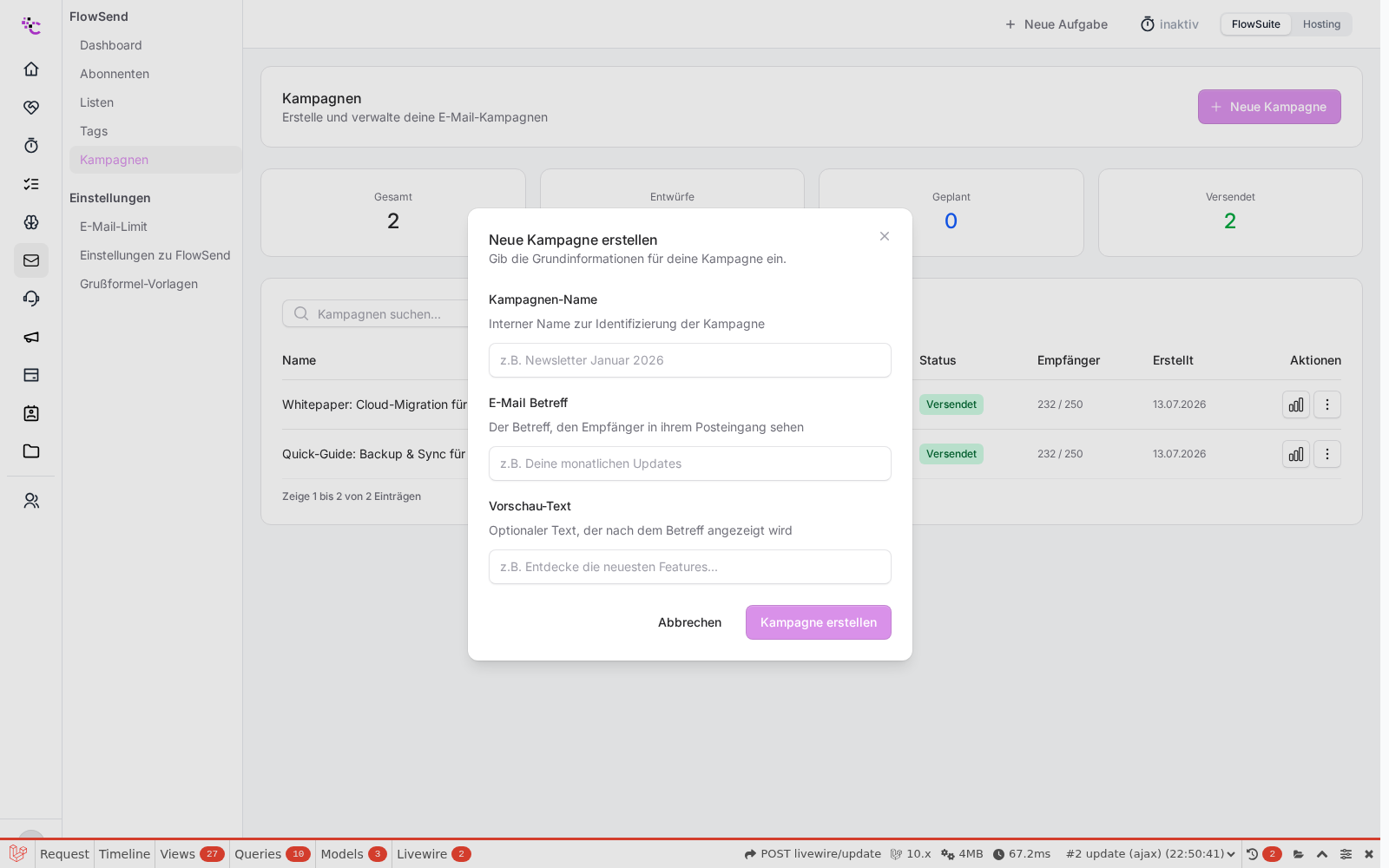Click Abbrechen in the dialog
Screen dimensions: 1389x868
[x=689, y=622]
